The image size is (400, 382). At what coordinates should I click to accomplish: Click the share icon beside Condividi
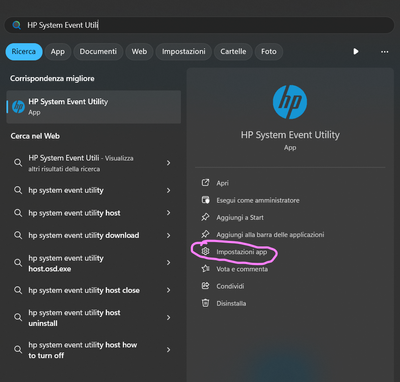click(205, 286)
